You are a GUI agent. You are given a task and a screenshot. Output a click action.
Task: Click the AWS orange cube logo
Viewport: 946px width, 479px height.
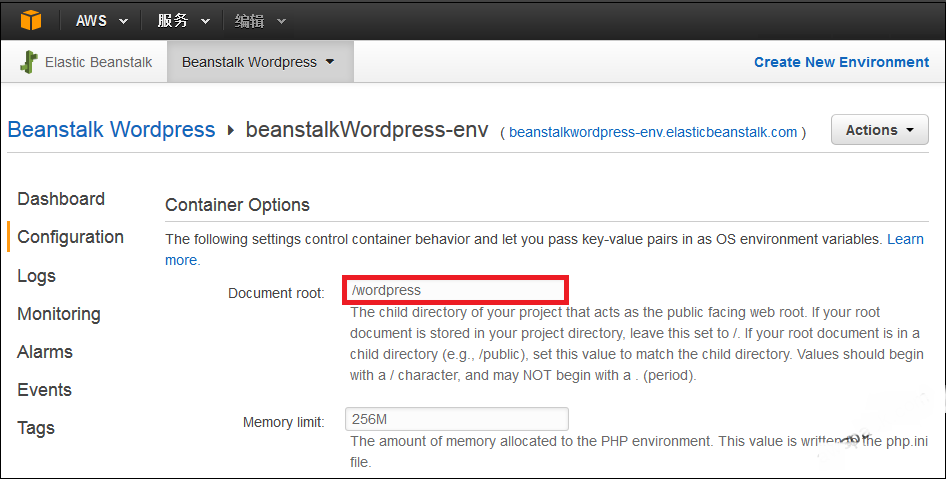[31, 20]
